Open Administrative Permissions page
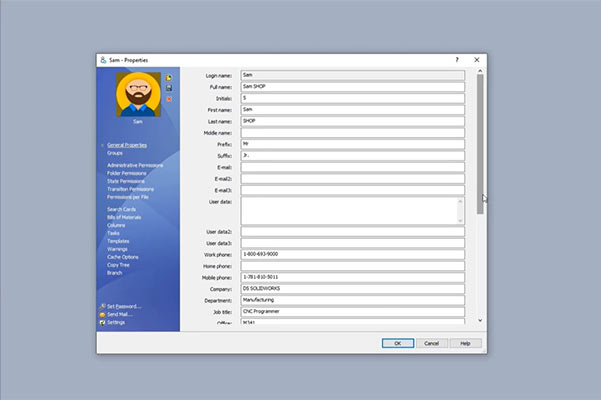The image size is (601, 400). 135,165
